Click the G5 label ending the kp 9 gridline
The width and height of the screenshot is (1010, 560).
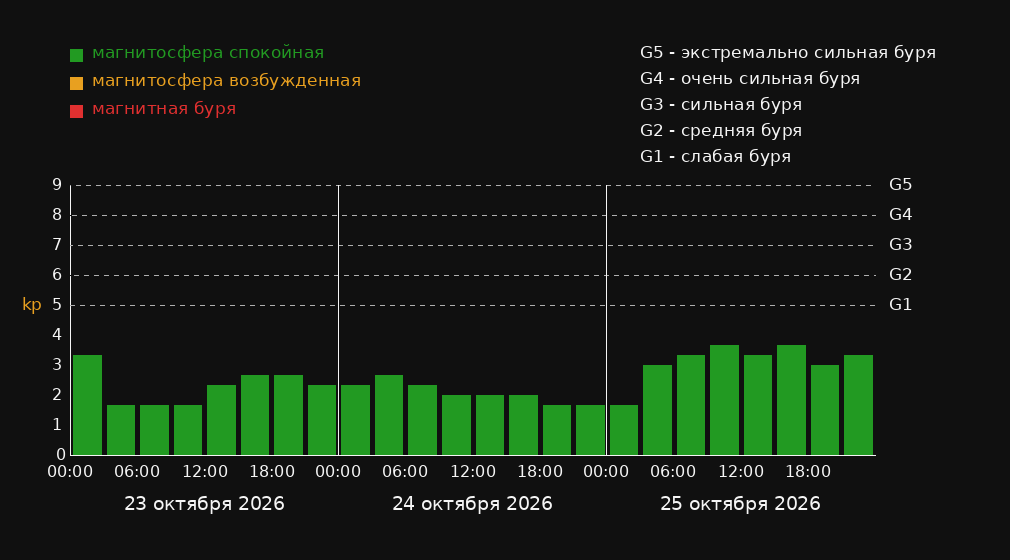point(900,185)
